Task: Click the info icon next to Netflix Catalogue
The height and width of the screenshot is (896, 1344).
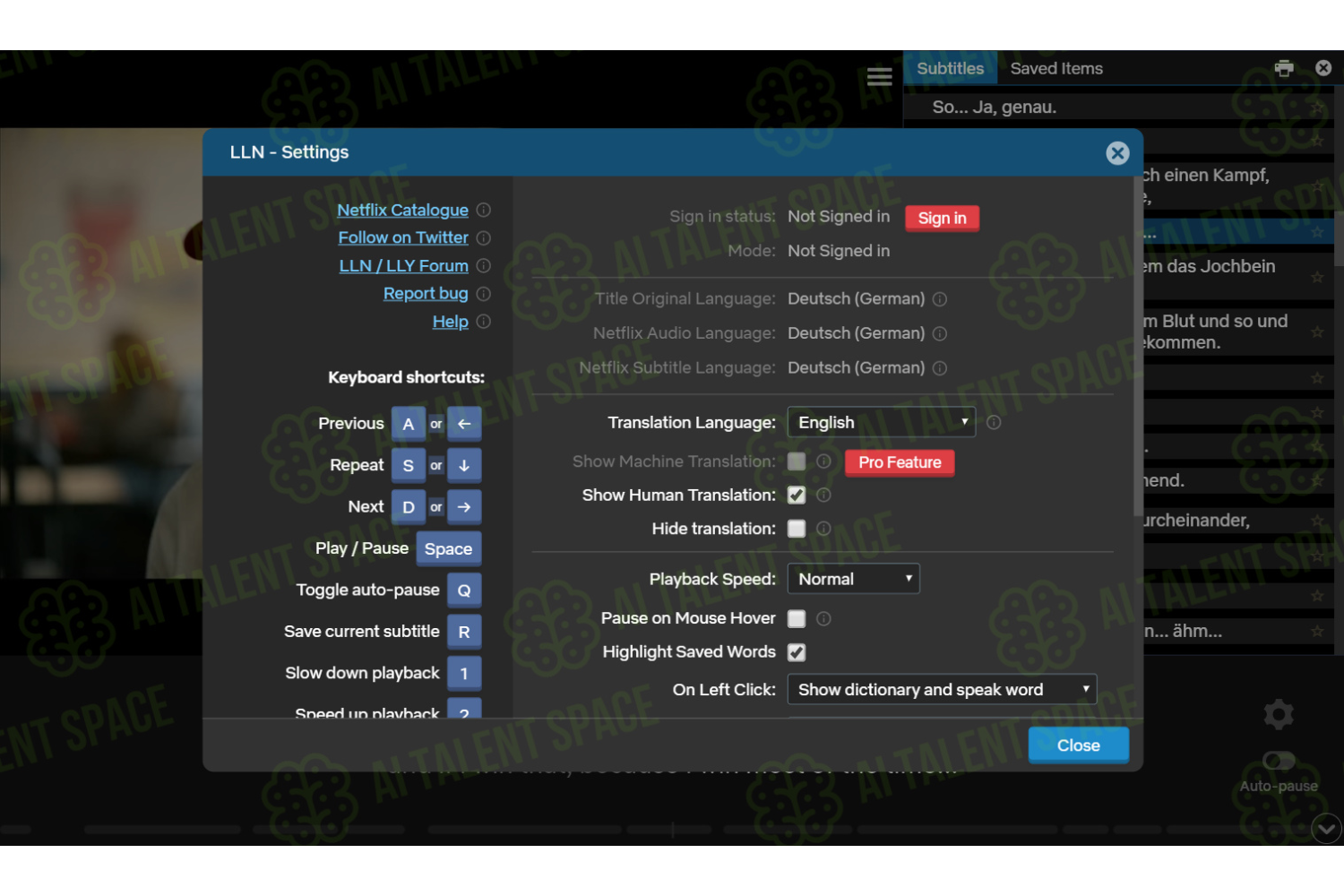Action: point(484,210)
